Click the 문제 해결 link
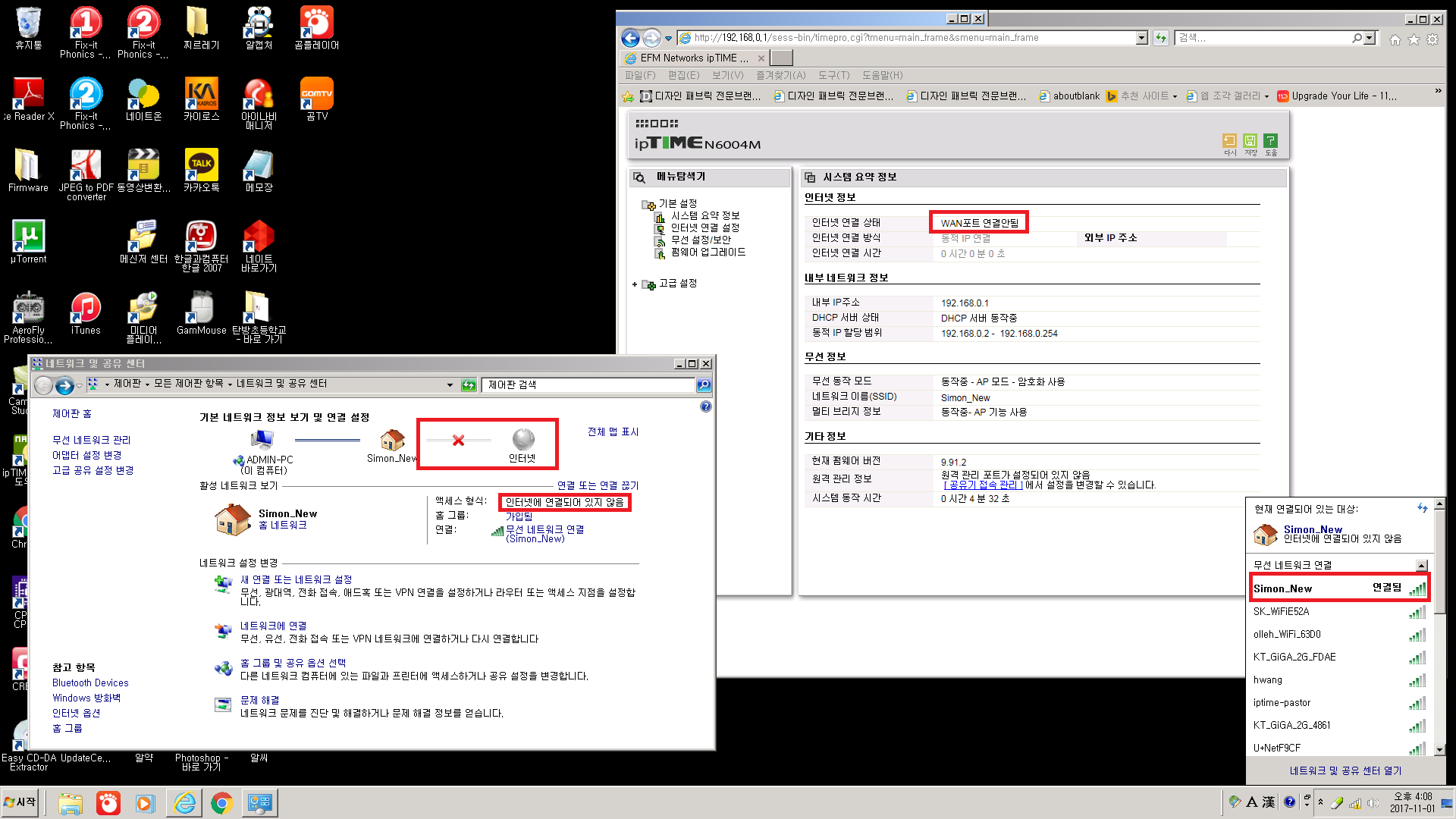The image size is (1456, 819). tap(259, 701)
